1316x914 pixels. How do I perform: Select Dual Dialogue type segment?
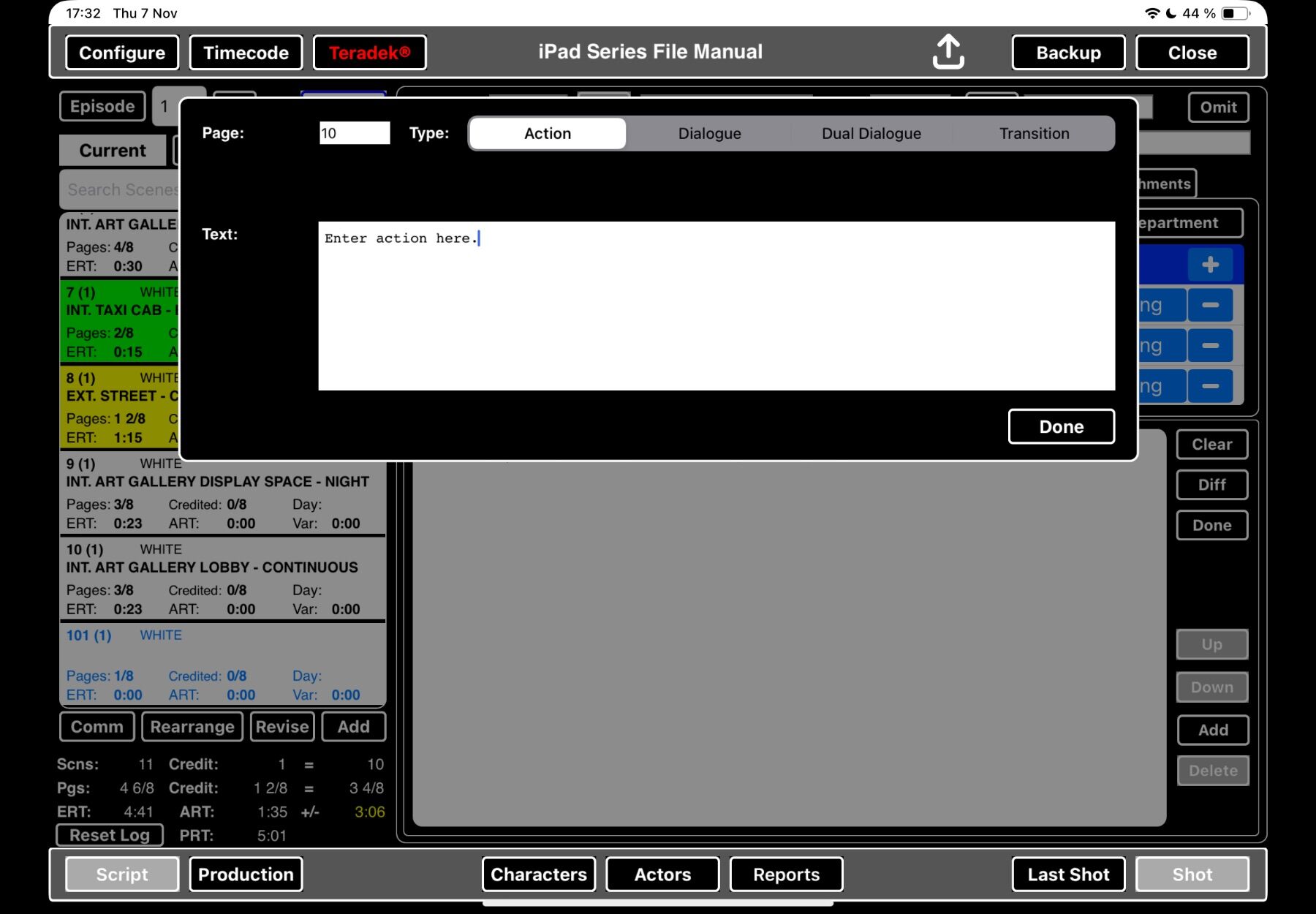coord(871,133)
